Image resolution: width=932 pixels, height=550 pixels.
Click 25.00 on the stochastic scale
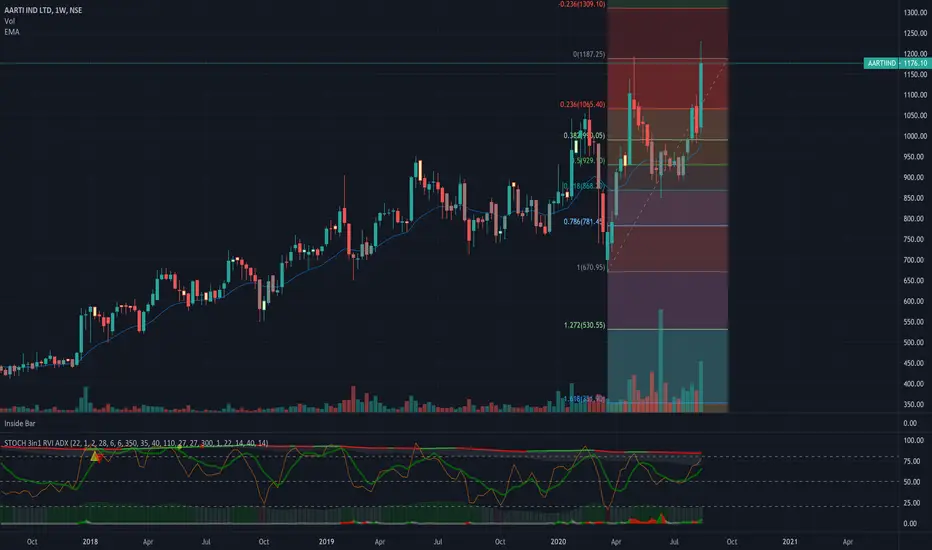click(912, 503)
